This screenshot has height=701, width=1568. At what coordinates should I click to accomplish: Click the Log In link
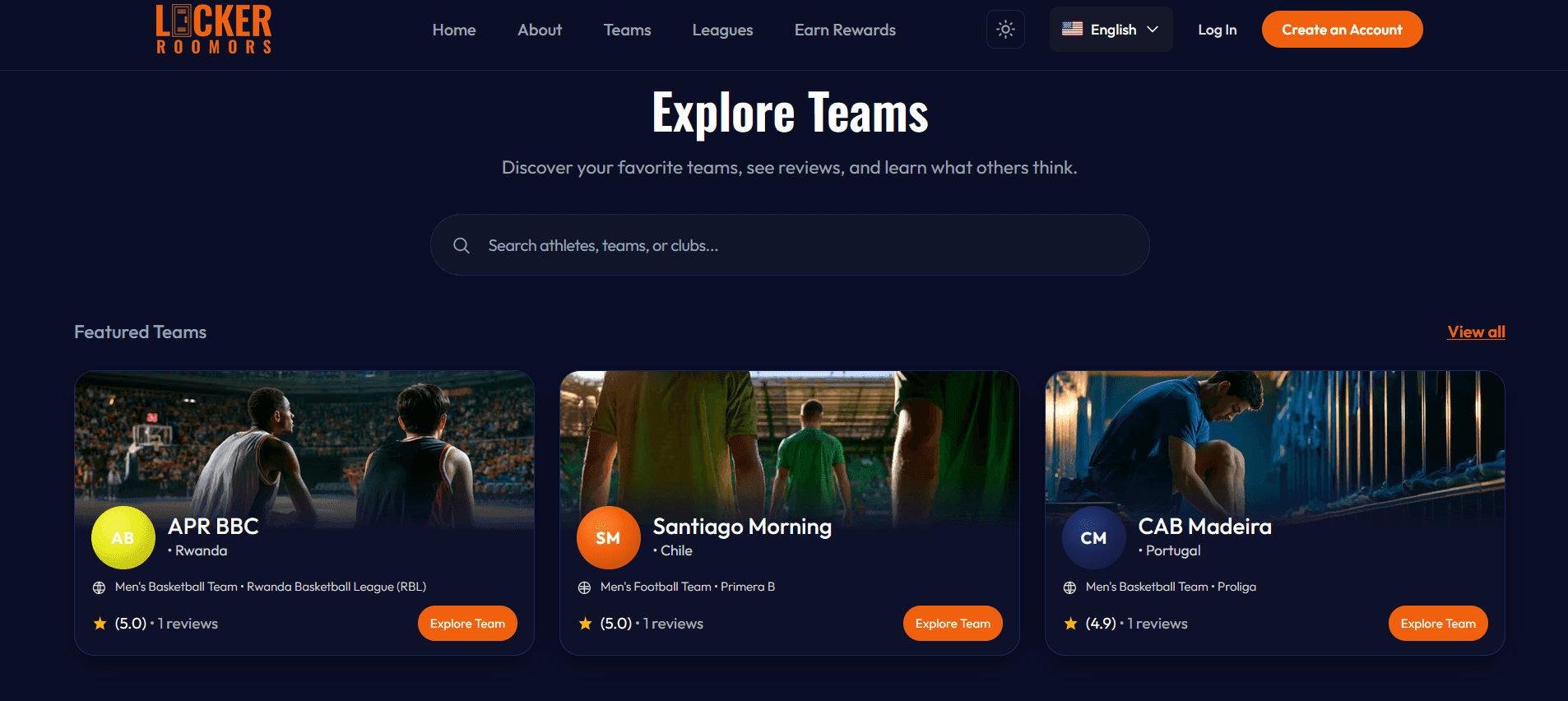point(1217,30)
